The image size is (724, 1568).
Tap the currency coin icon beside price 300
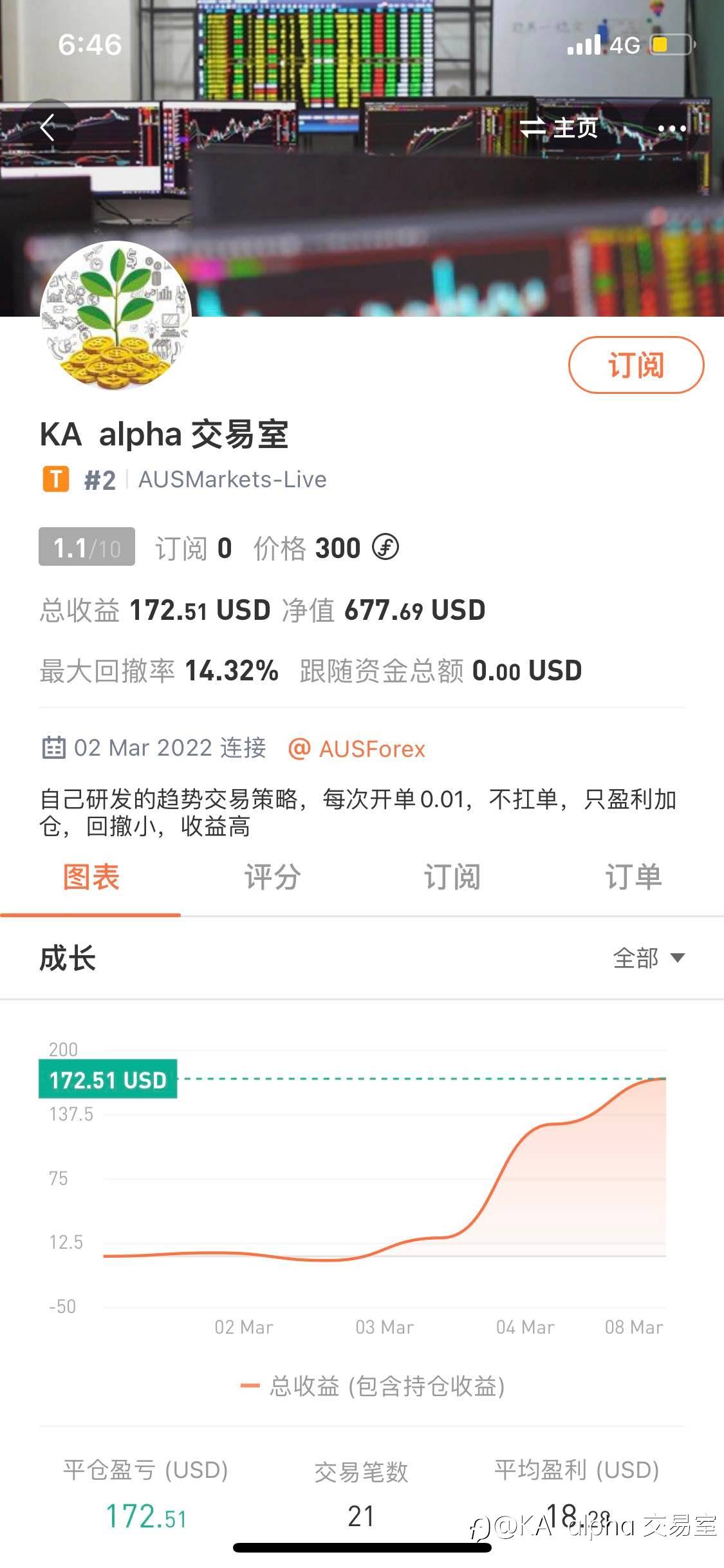point(385,548)
